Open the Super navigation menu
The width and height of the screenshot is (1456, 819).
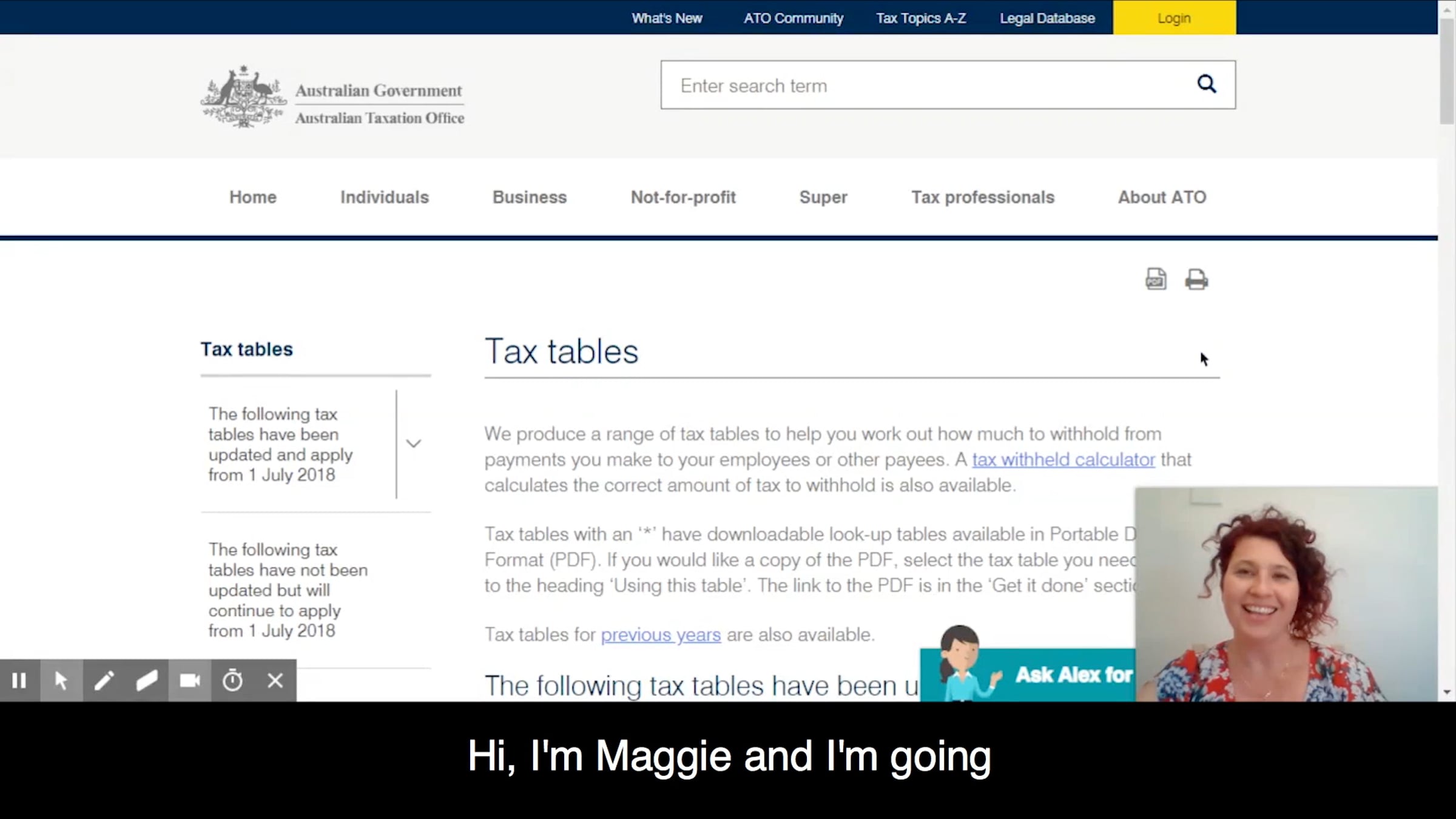tap(823, 197)
